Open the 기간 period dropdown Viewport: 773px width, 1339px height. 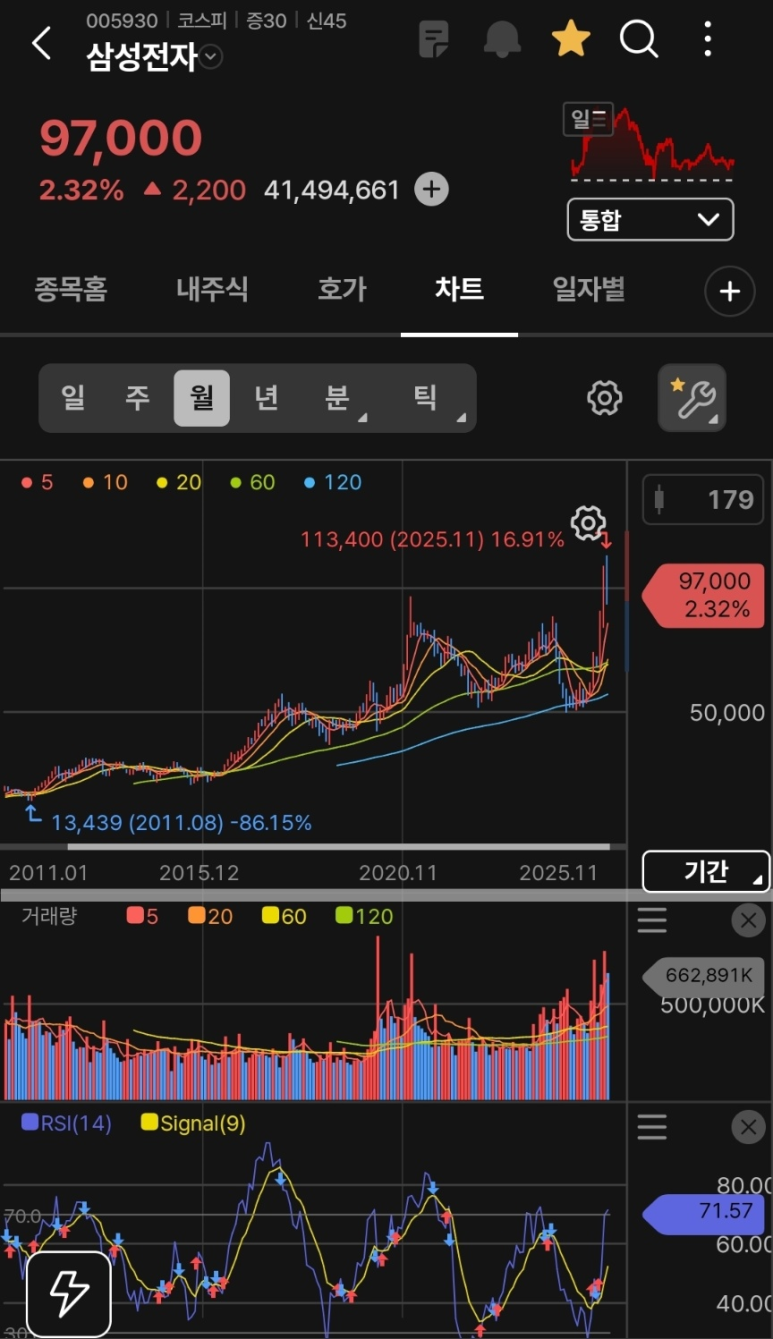(706, 871)
